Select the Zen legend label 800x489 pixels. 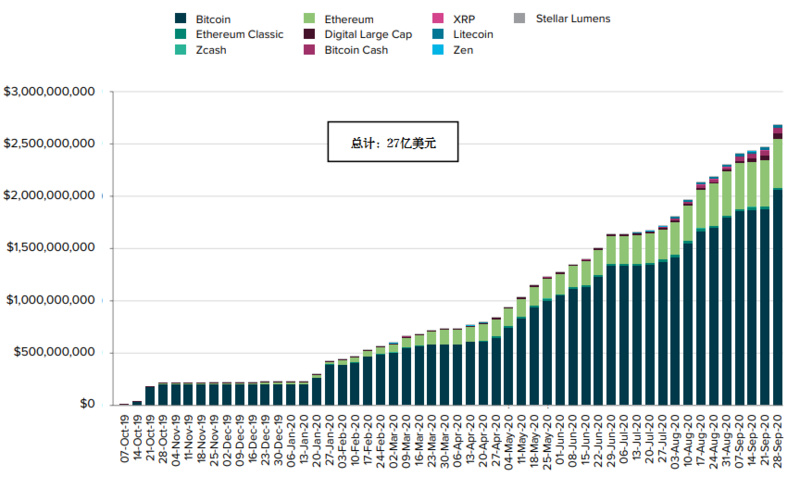point(463,50)
